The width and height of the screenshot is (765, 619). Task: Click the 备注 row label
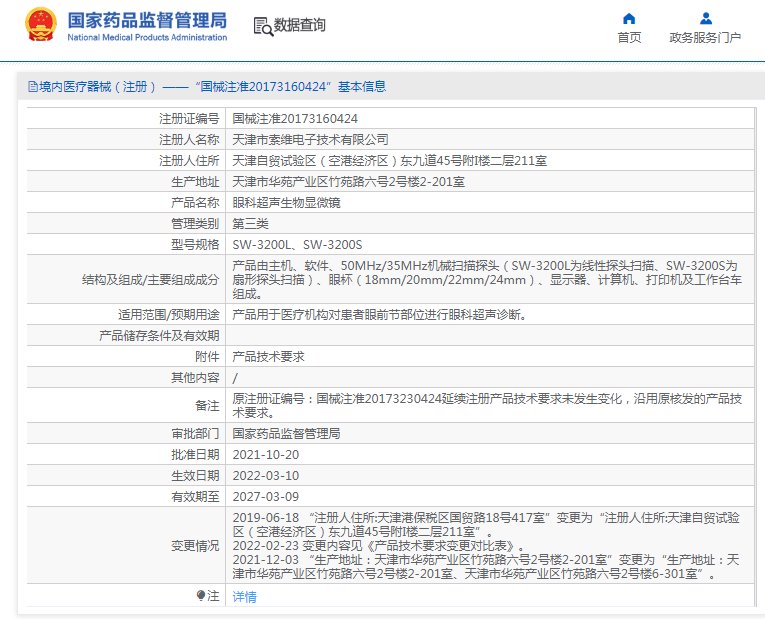coord(207,405)
